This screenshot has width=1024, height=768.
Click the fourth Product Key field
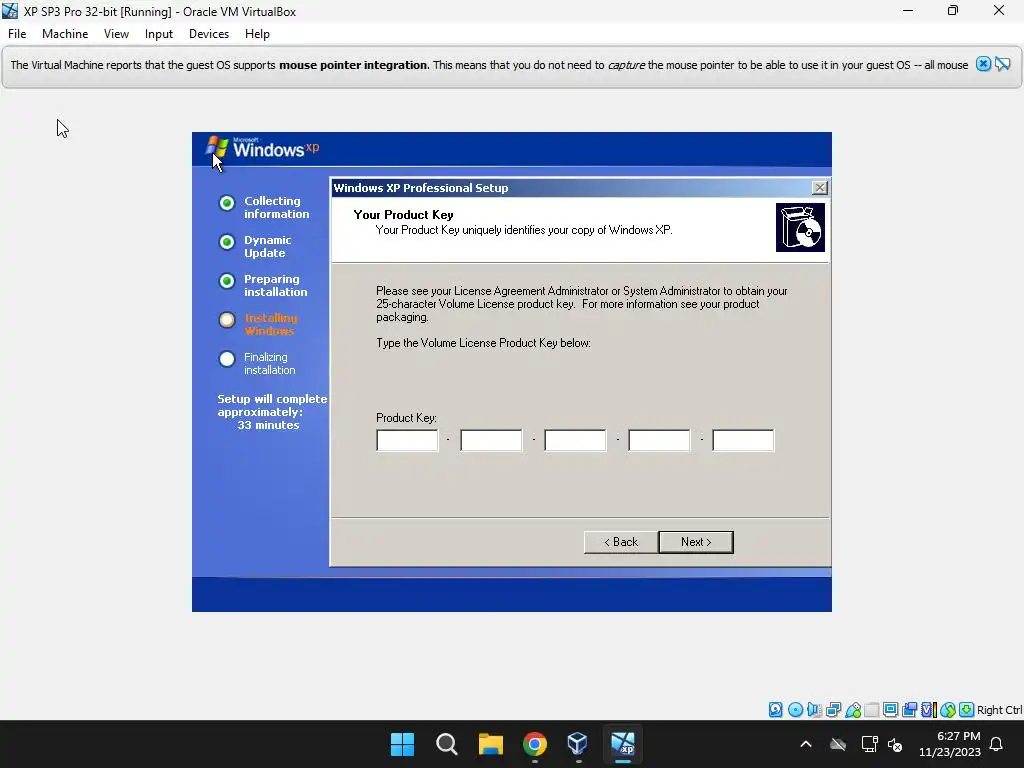point(659,440)
